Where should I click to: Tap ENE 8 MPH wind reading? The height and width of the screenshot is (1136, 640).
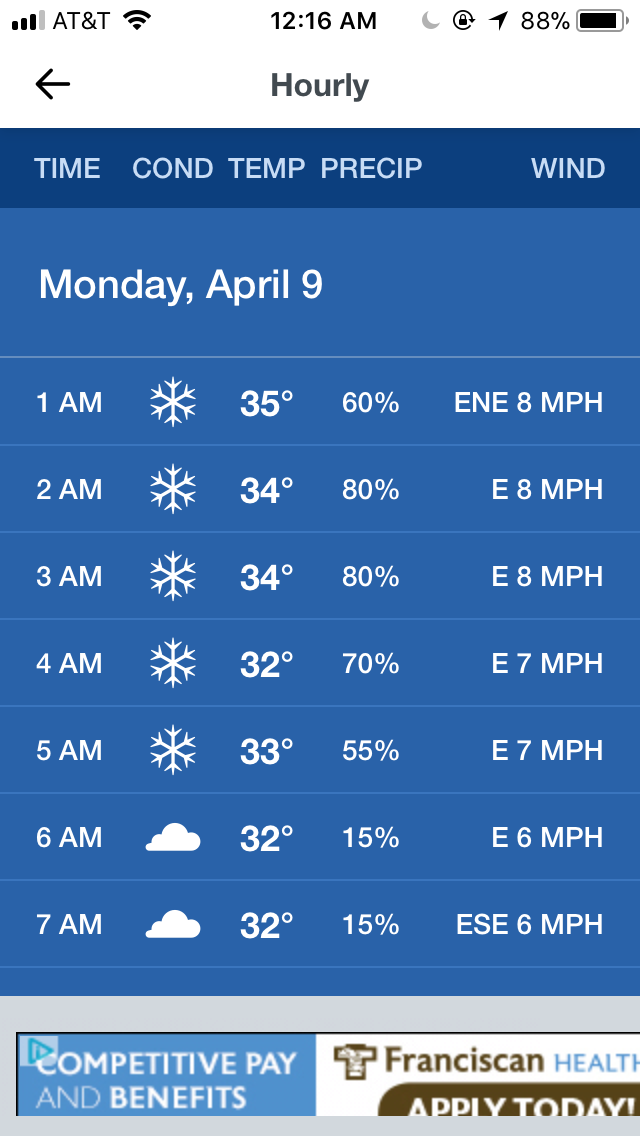pos(528,402)
